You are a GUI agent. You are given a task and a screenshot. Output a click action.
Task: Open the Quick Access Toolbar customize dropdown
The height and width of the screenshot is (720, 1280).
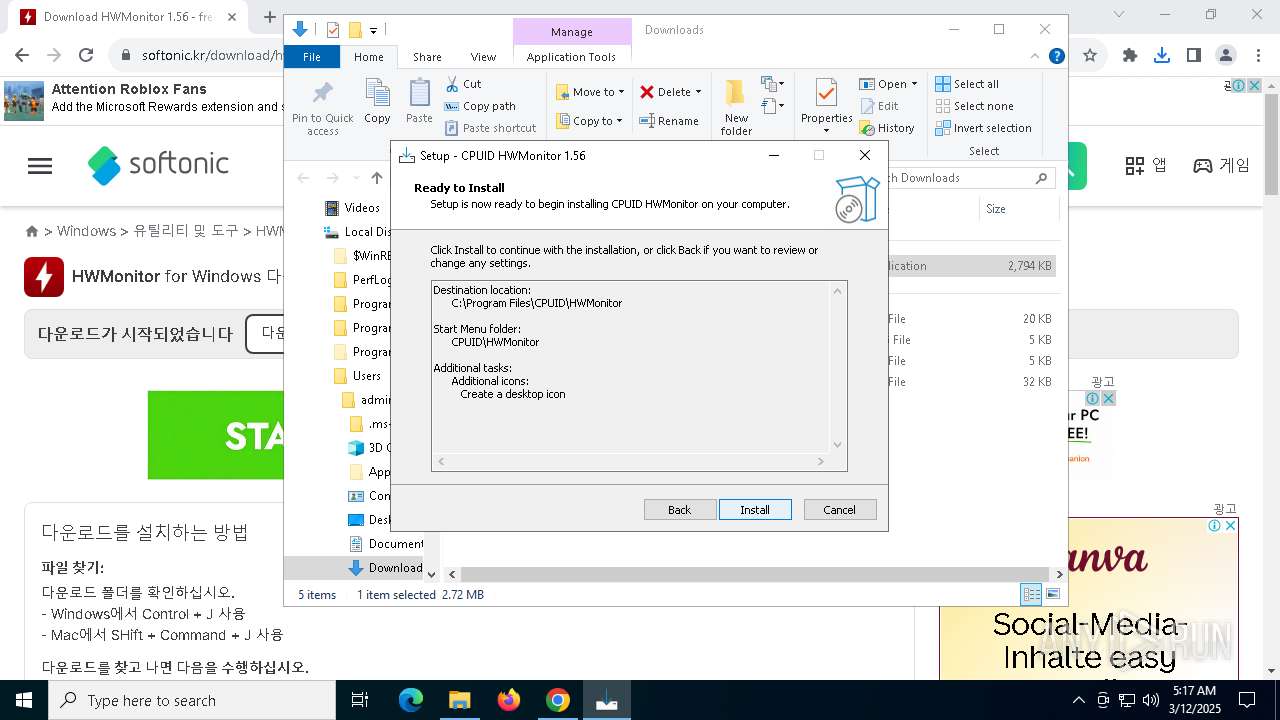373,31
